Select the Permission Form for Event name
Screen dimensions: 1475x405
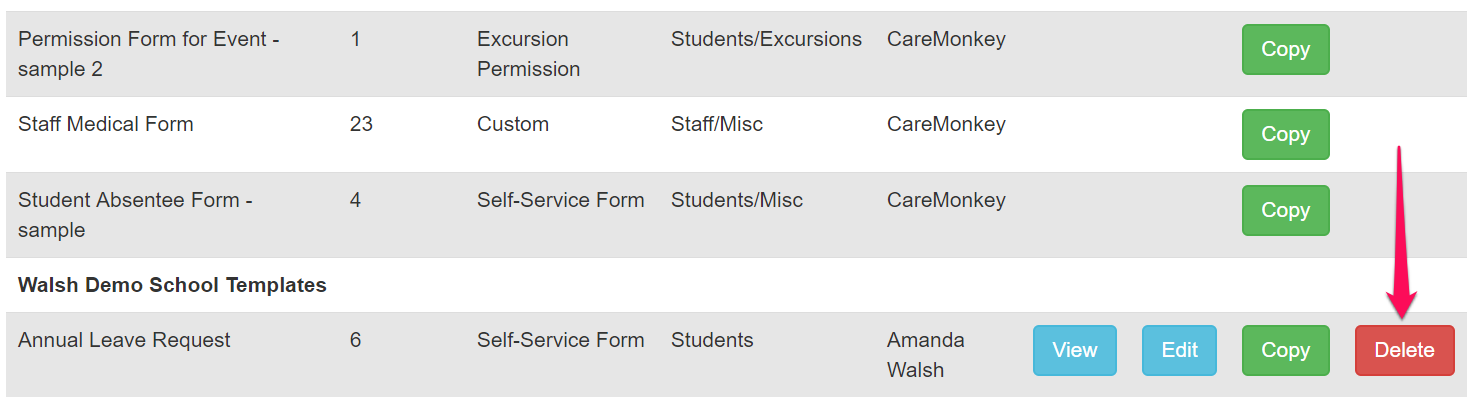(x=149, y=54)
